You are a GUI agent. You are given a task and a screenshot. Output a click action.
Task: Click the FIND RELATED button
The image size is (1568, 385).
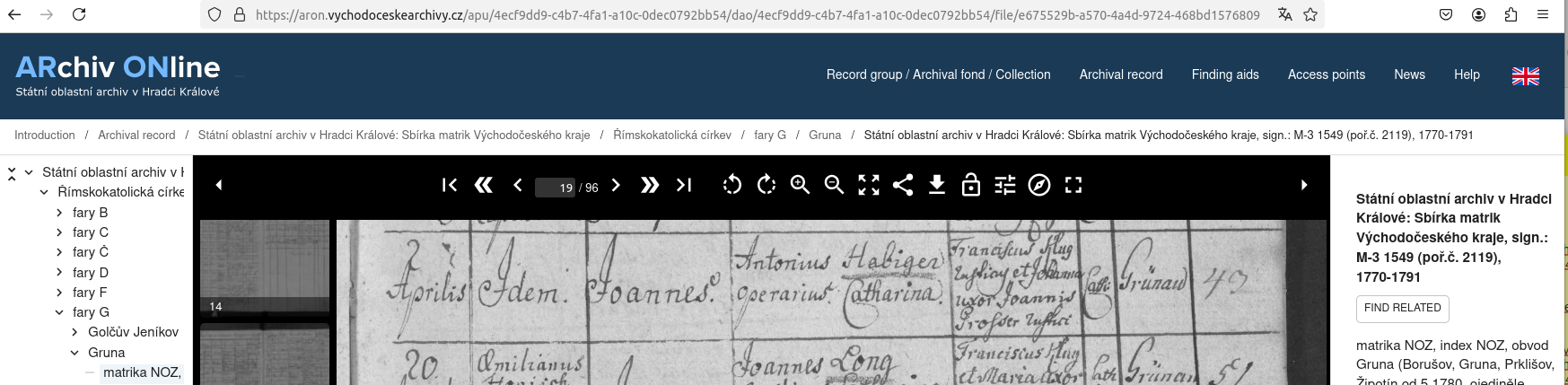1402,308
